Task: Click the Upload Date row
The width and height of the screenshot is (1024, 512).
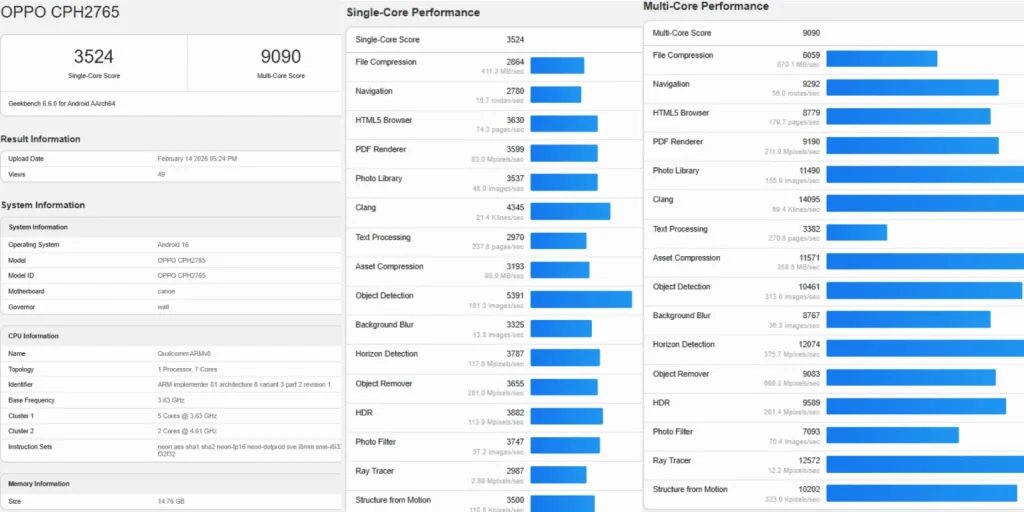Action: (170, 158)
